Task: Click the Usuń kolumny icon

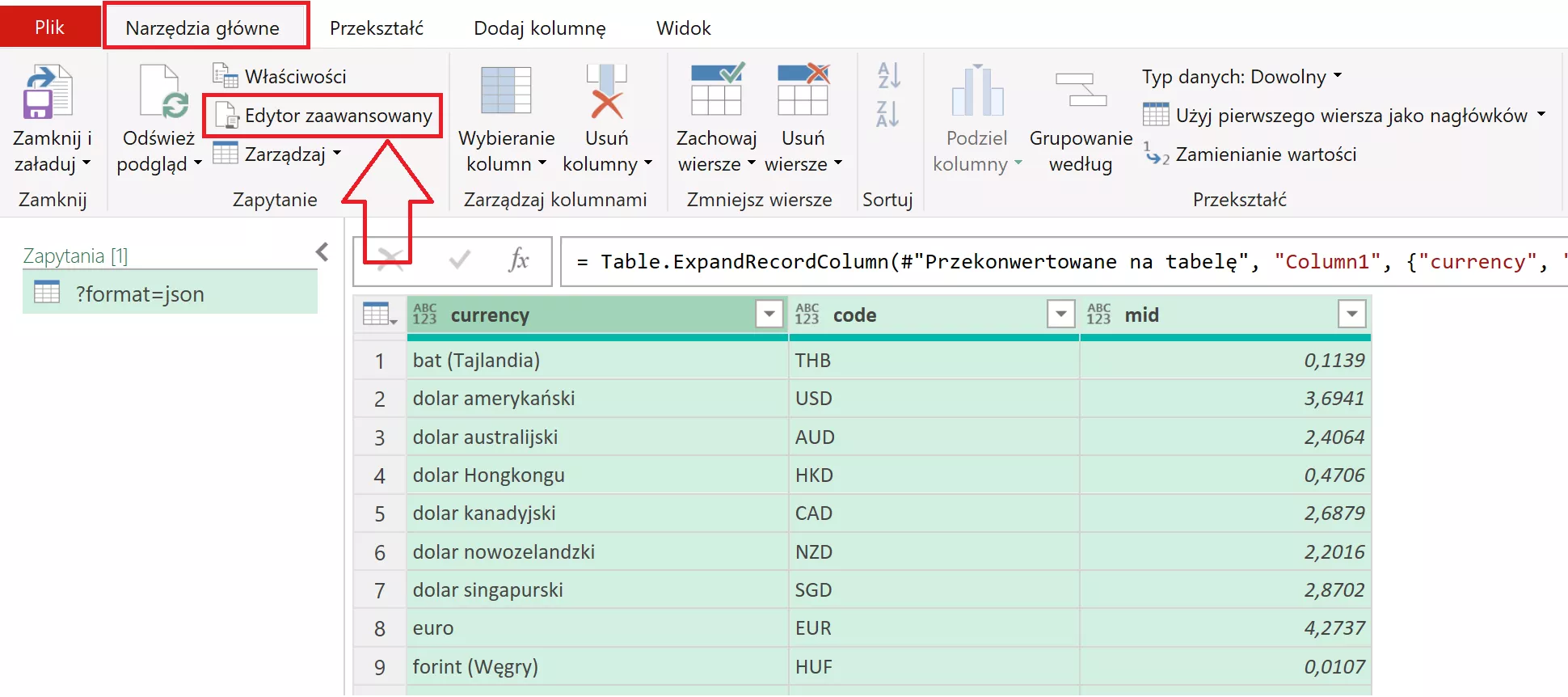Action: pos(606,91)
